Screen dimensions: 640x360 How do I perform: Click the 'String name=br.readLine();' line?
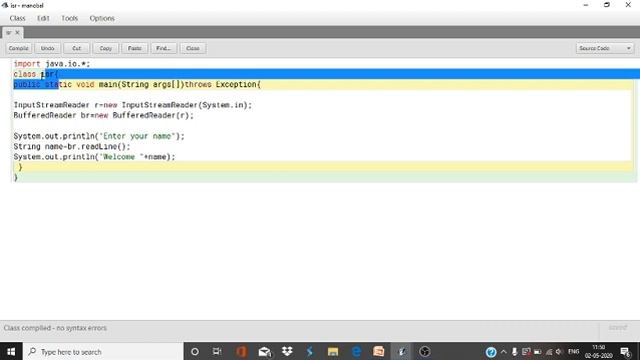pos(72,147)
